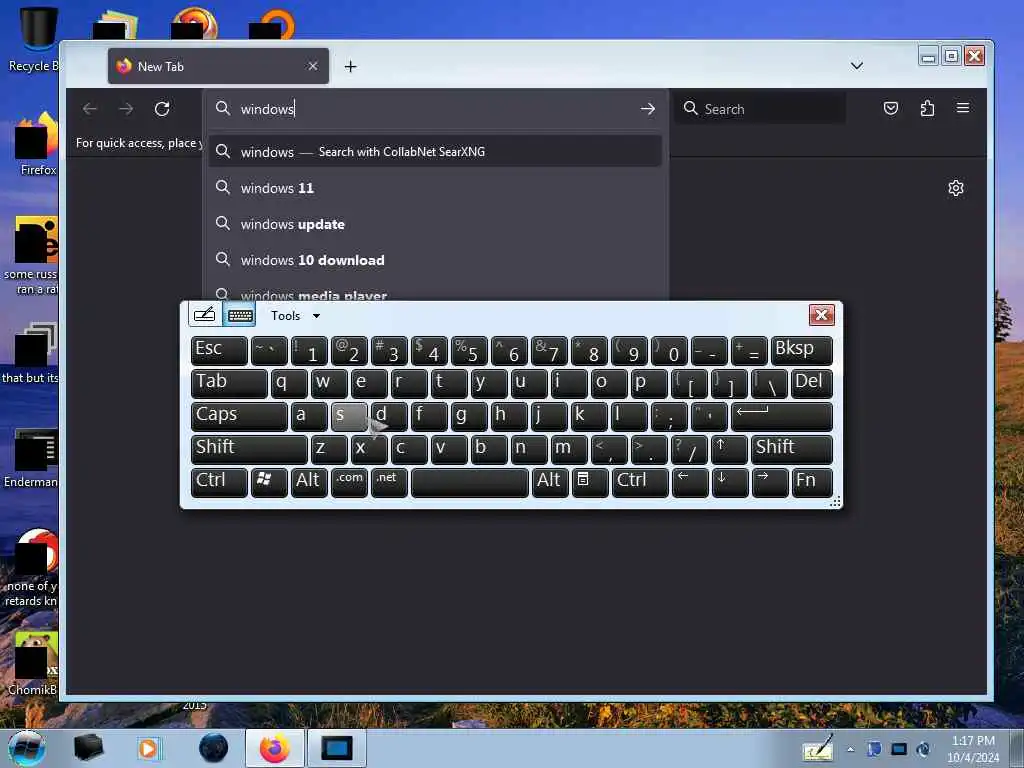Select the New Tab tab
Screen dimensions: 1024x768
[218, 66]
